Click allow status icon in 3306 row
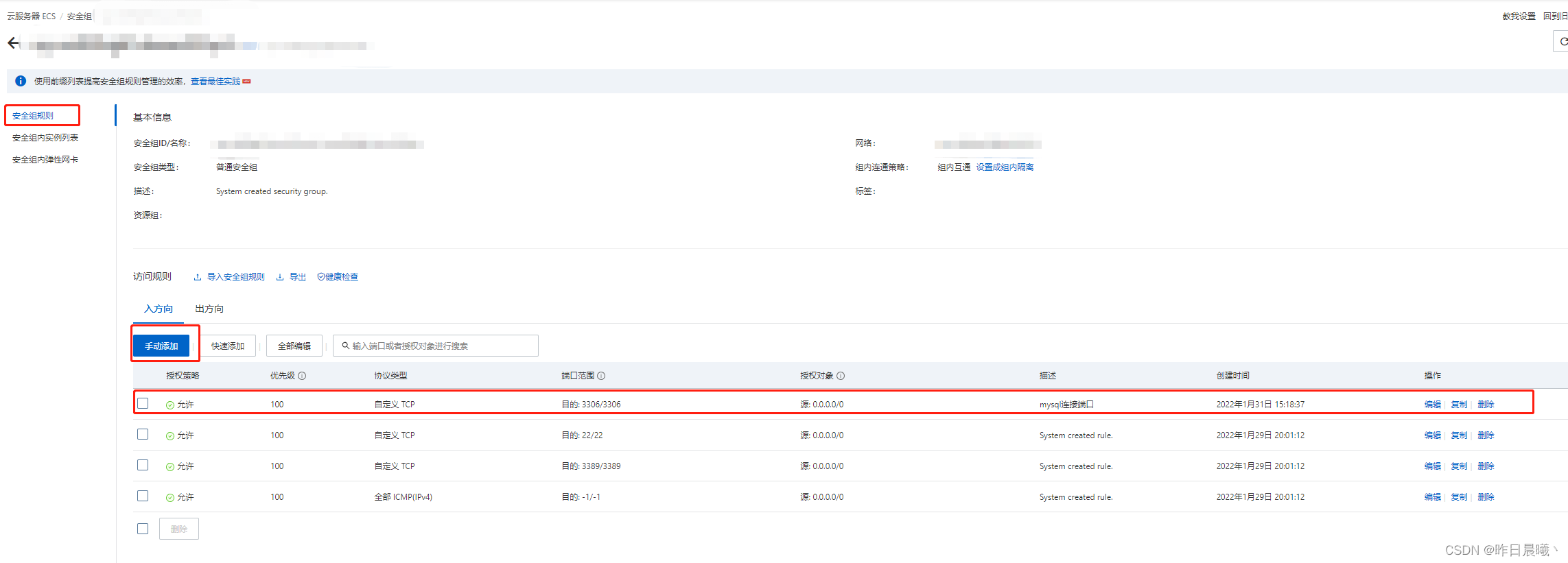1568x563 pixels. (x=170, y=405)
